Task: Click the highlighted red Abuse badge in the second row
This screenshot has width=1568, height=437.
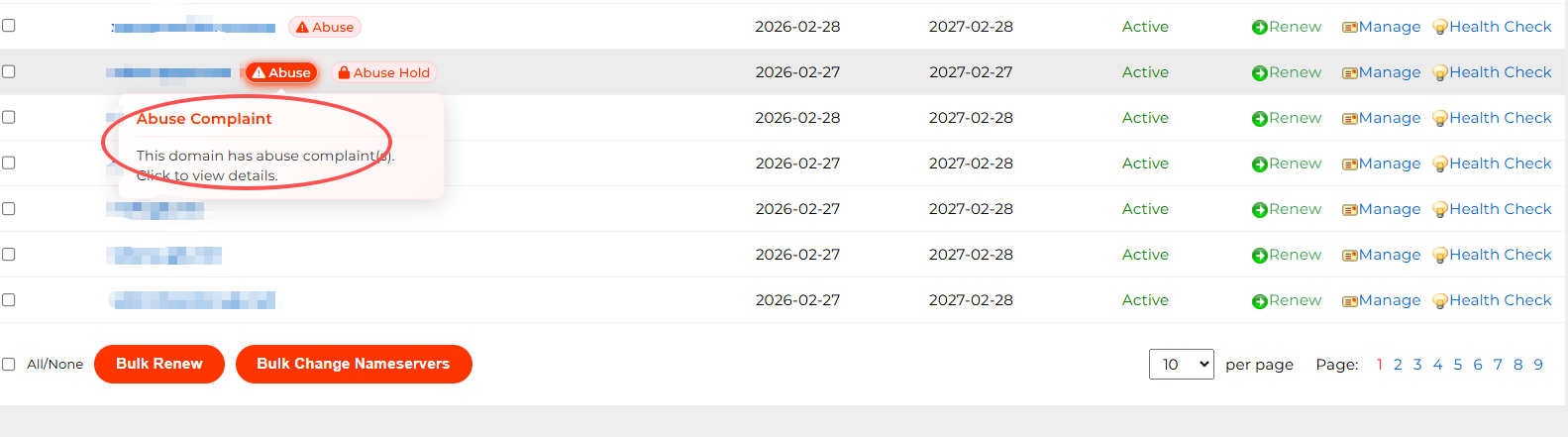Action: pos(281,72)
